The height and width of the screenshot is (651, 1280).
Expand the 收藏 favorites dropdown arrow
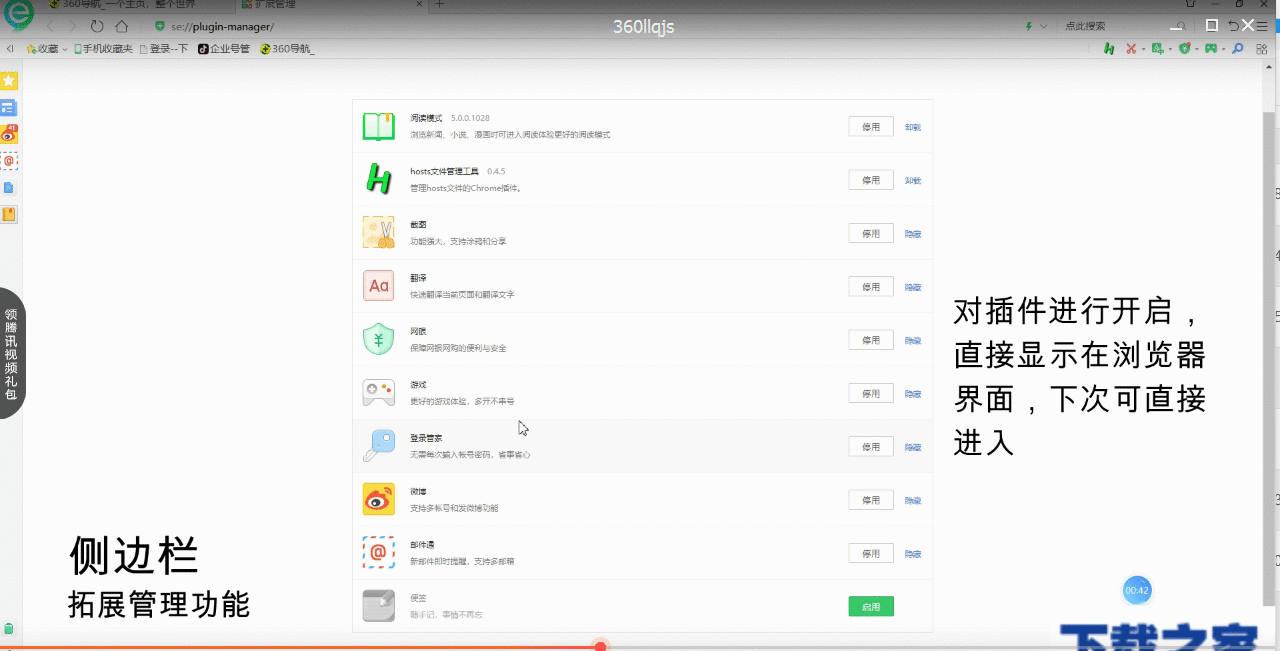tap(63, 47)
